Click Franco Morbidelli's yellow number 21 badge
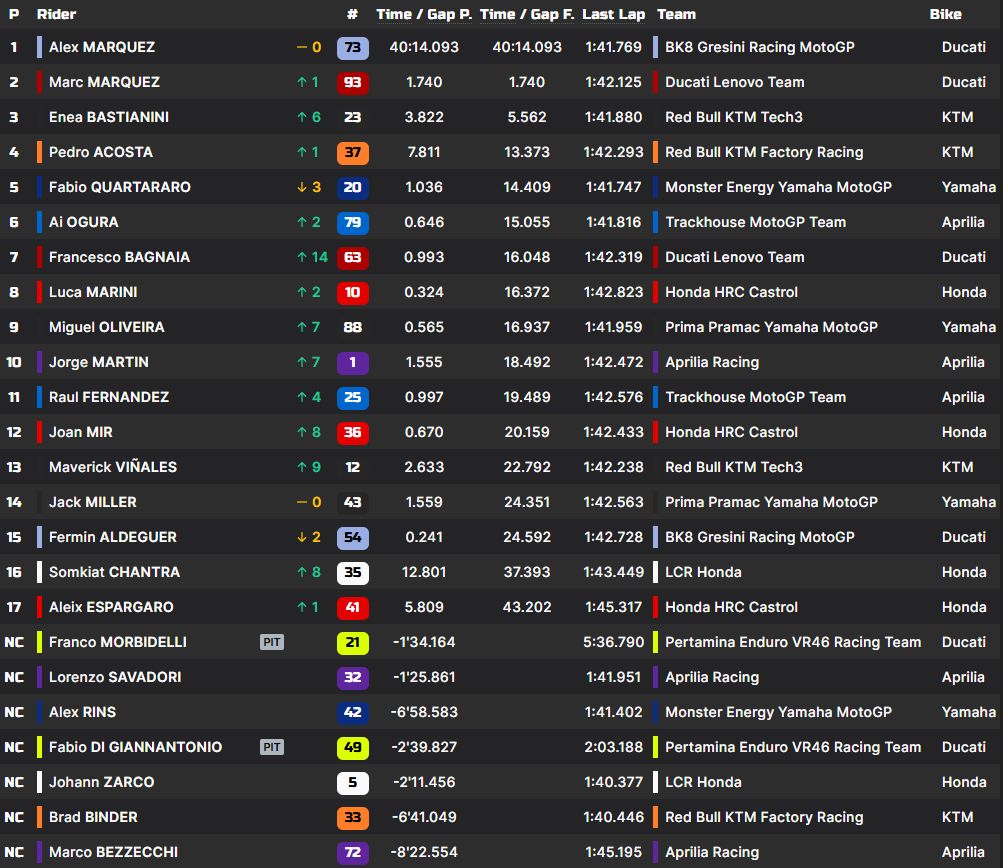Image resolution: width=1003 pixels, height=868 pixels. click(x=352, y=642)
